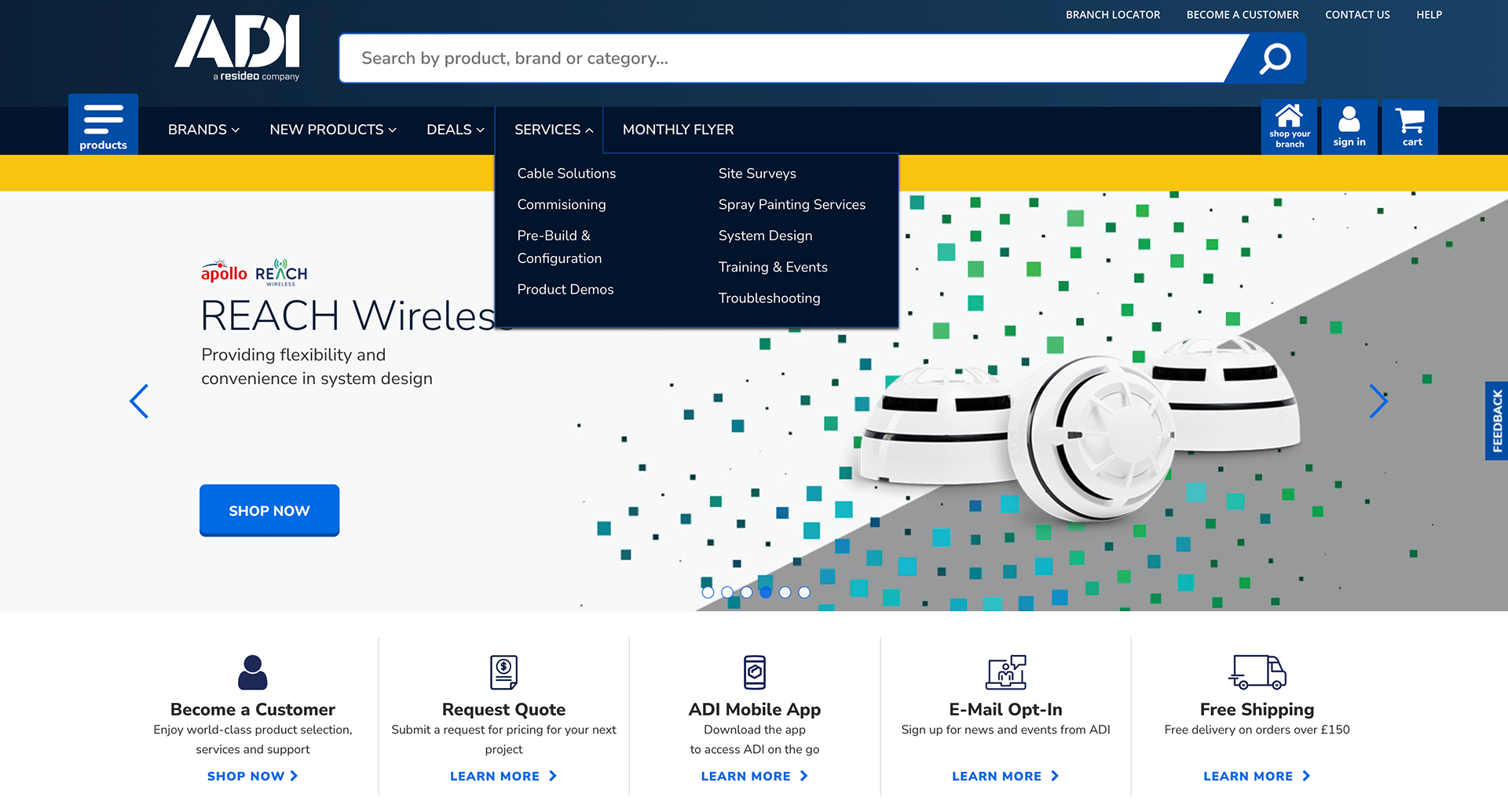Click the E-Mail Opt-In heading
The image size is (1508, 812).
coord(1006,709)
